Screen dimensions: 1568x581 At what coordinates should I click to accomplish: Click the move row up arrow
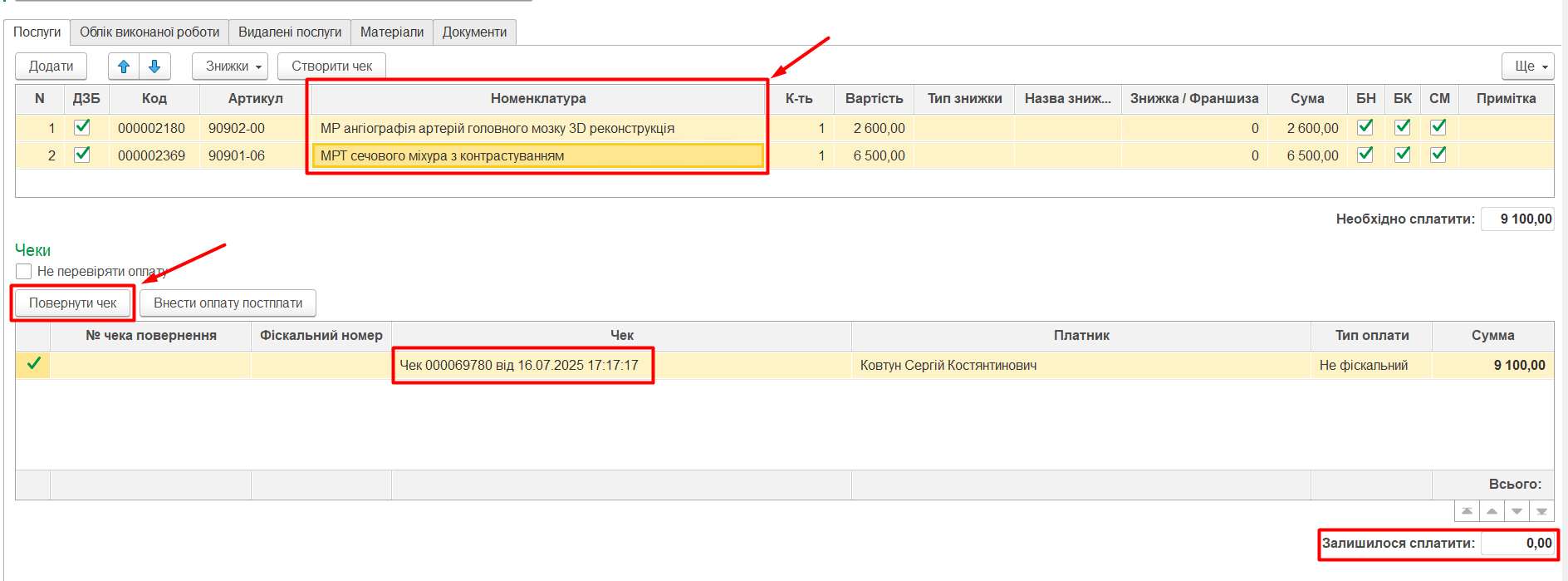click(x=124, y=66)
